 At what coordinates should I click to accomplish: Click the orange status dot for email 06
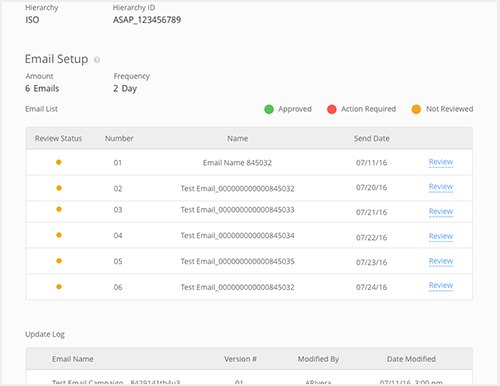[x=59, y=287]
